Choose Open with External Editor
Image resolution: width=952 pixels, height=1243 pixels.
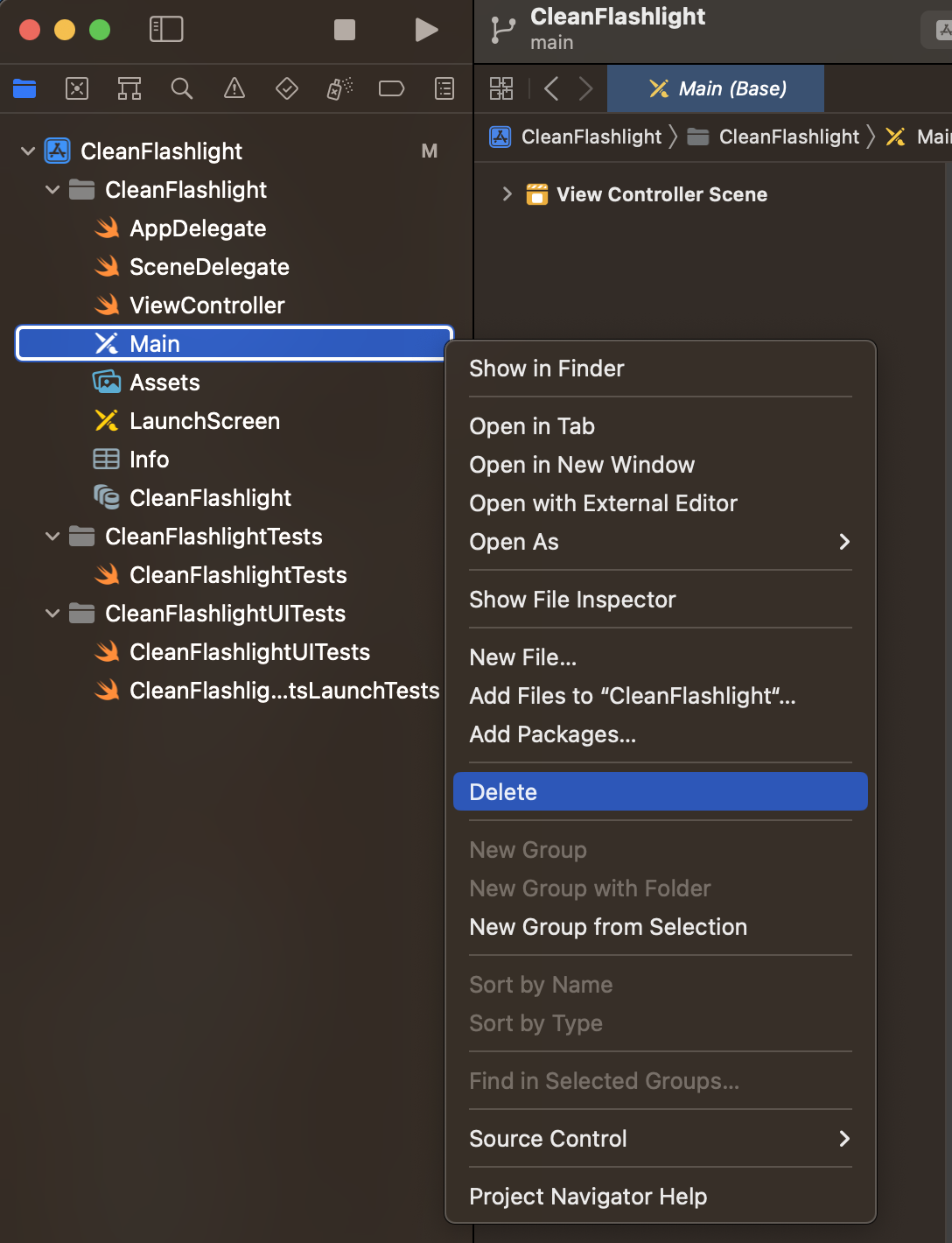tap(661, 503)
